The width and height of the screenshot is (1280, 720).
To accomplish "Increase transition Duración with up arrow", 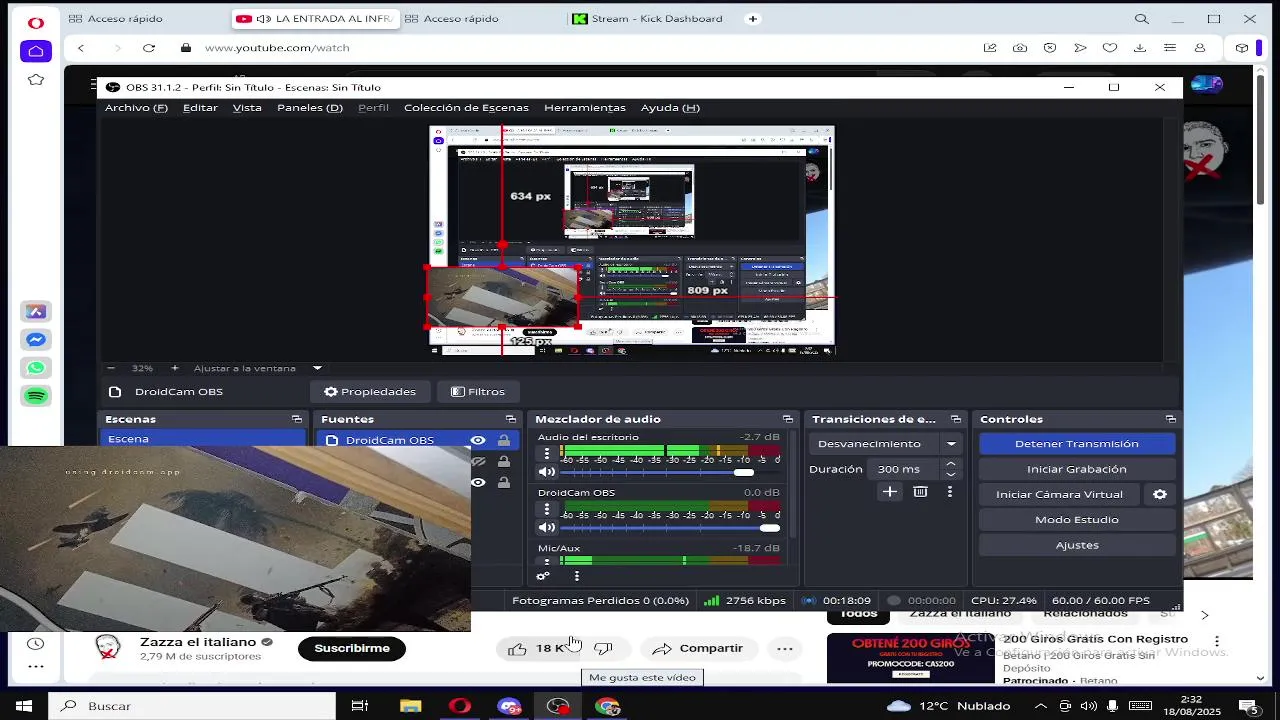I will (951, 464).
